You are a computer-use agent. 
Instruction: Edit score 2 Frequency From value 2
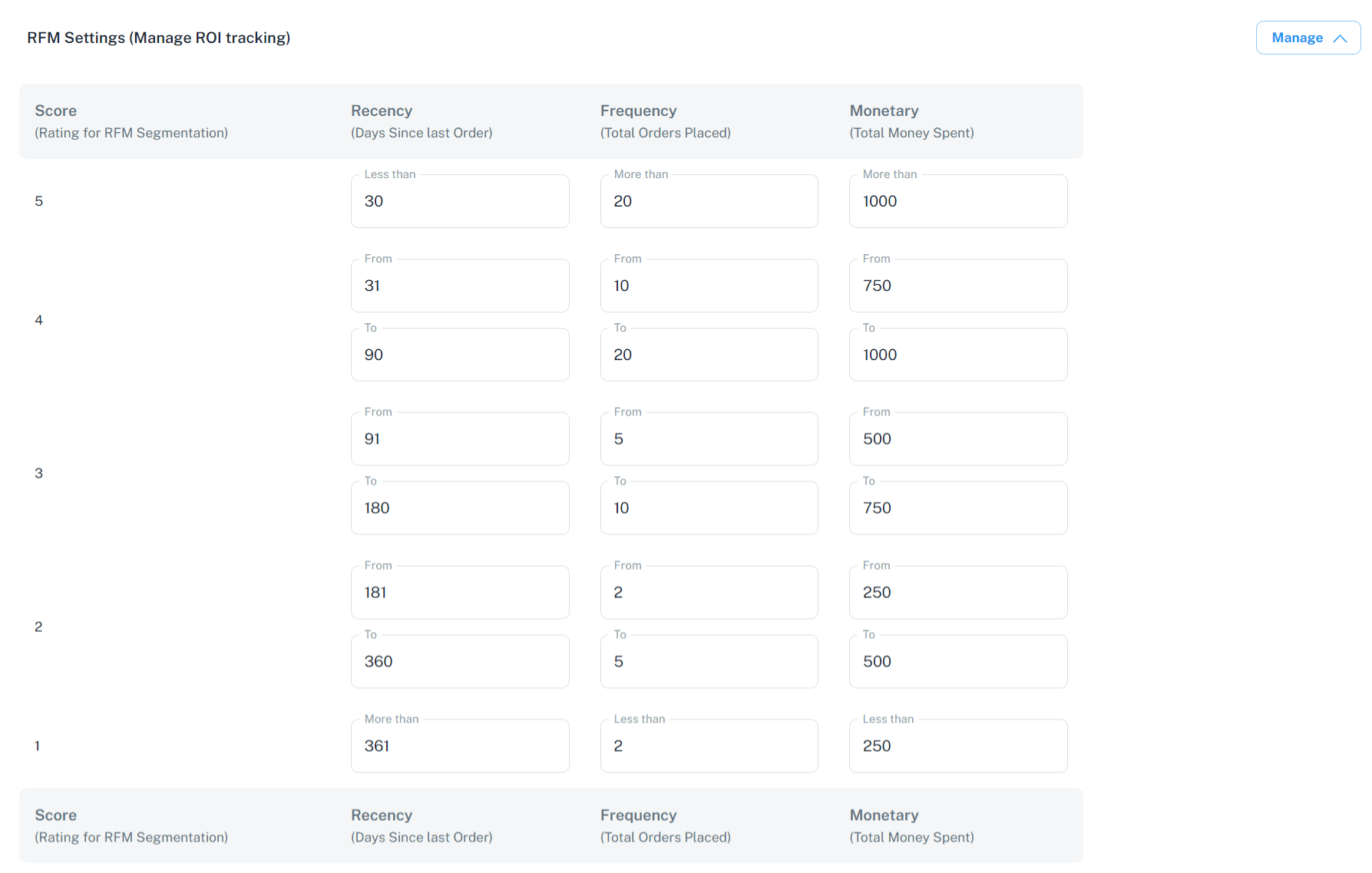(x=709, y=593)
